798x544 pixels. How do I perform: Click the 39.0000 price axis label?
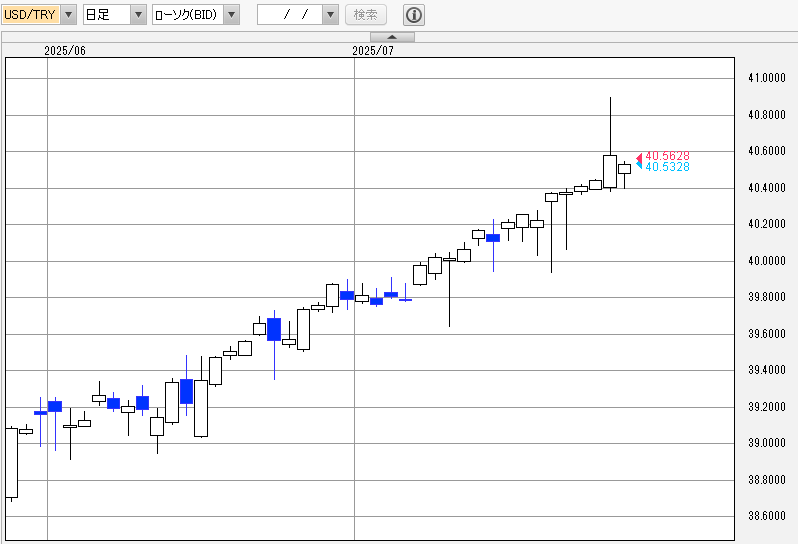click(x=767, y=443)
